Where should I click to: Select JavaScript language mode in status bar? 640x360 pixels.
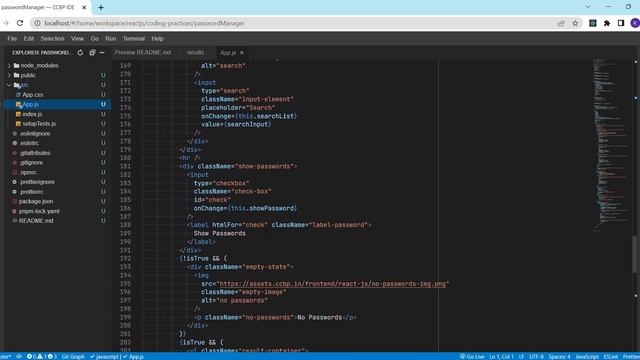coord(587,357)
